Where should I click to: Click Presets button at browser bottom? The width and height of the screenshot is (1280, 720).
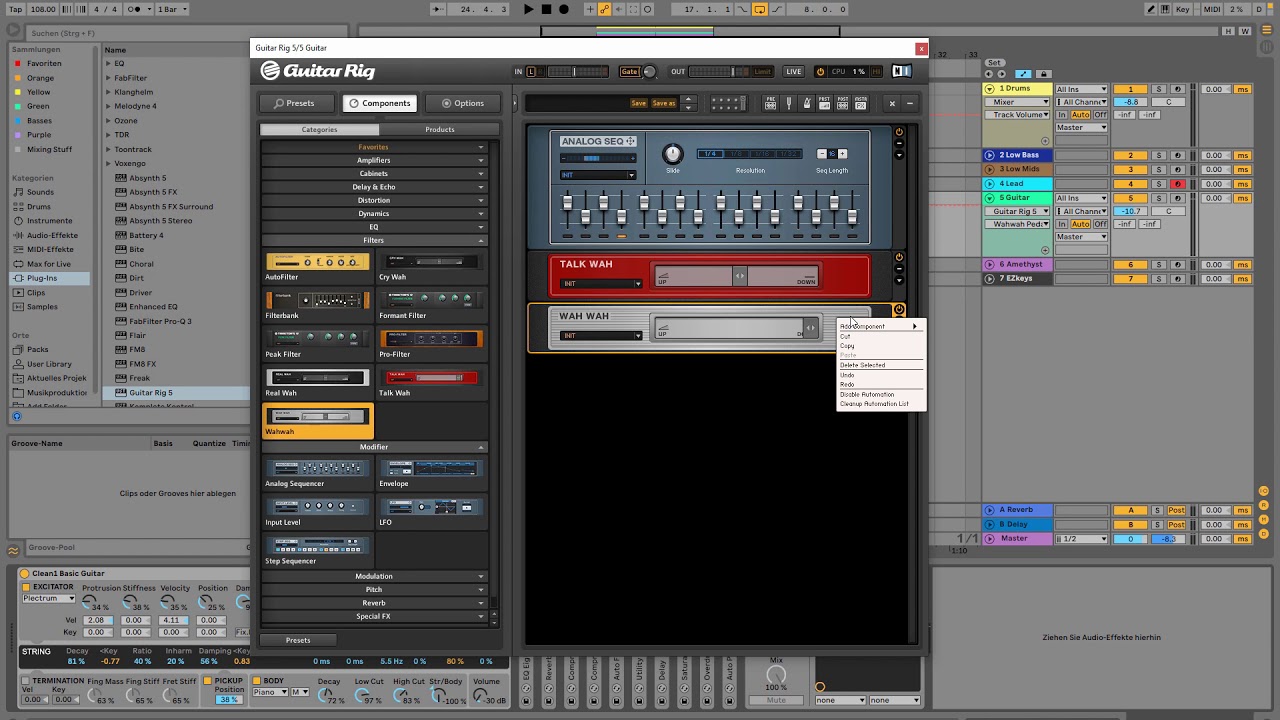pos(298,640)
